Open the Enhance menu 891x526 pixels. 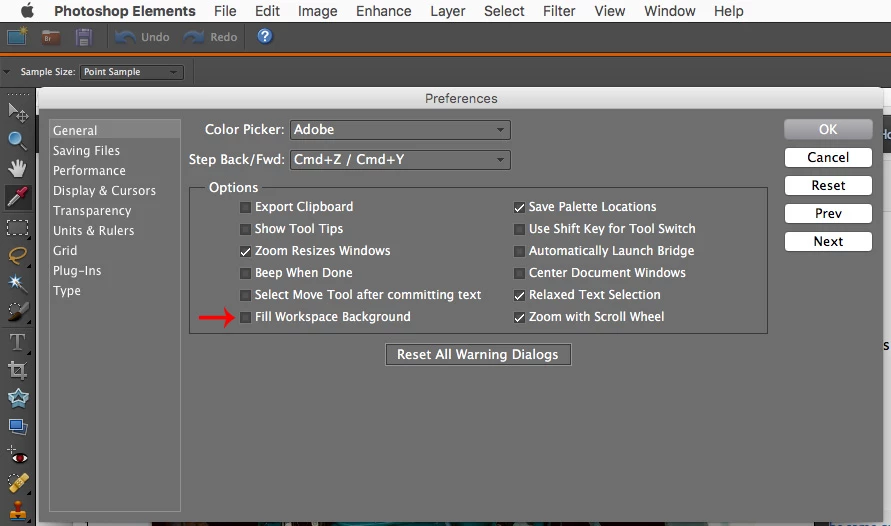click(384, 11)
